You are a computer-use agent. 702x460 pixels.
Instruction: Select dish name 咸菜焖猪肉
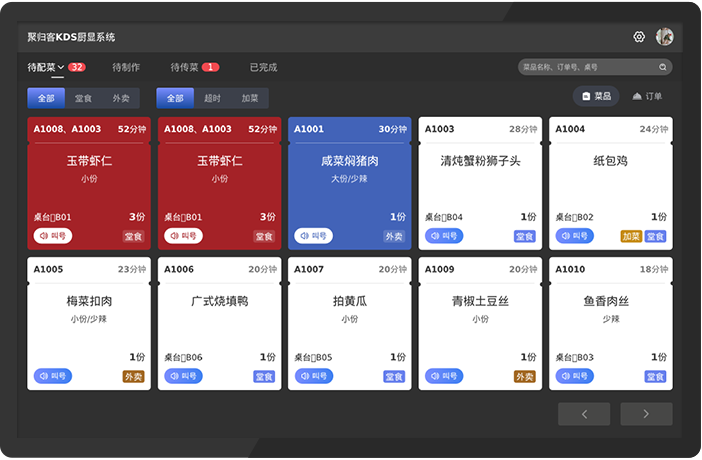(350, 161)
